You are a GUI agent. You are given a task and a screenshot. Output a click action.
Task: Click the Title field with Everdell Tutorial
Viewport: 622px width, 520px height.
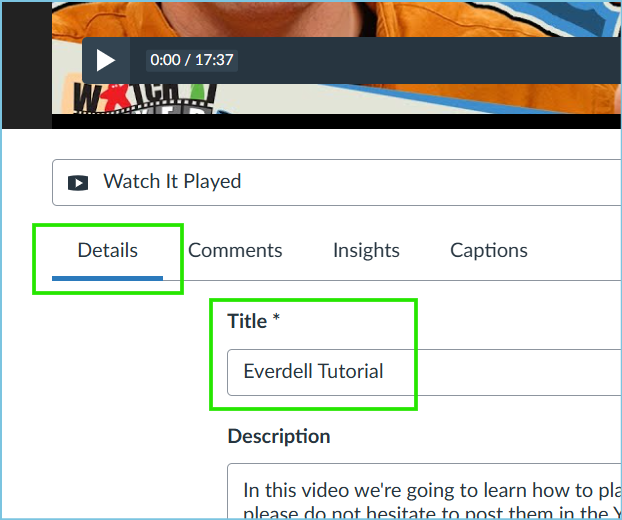[x=424, y=372]
